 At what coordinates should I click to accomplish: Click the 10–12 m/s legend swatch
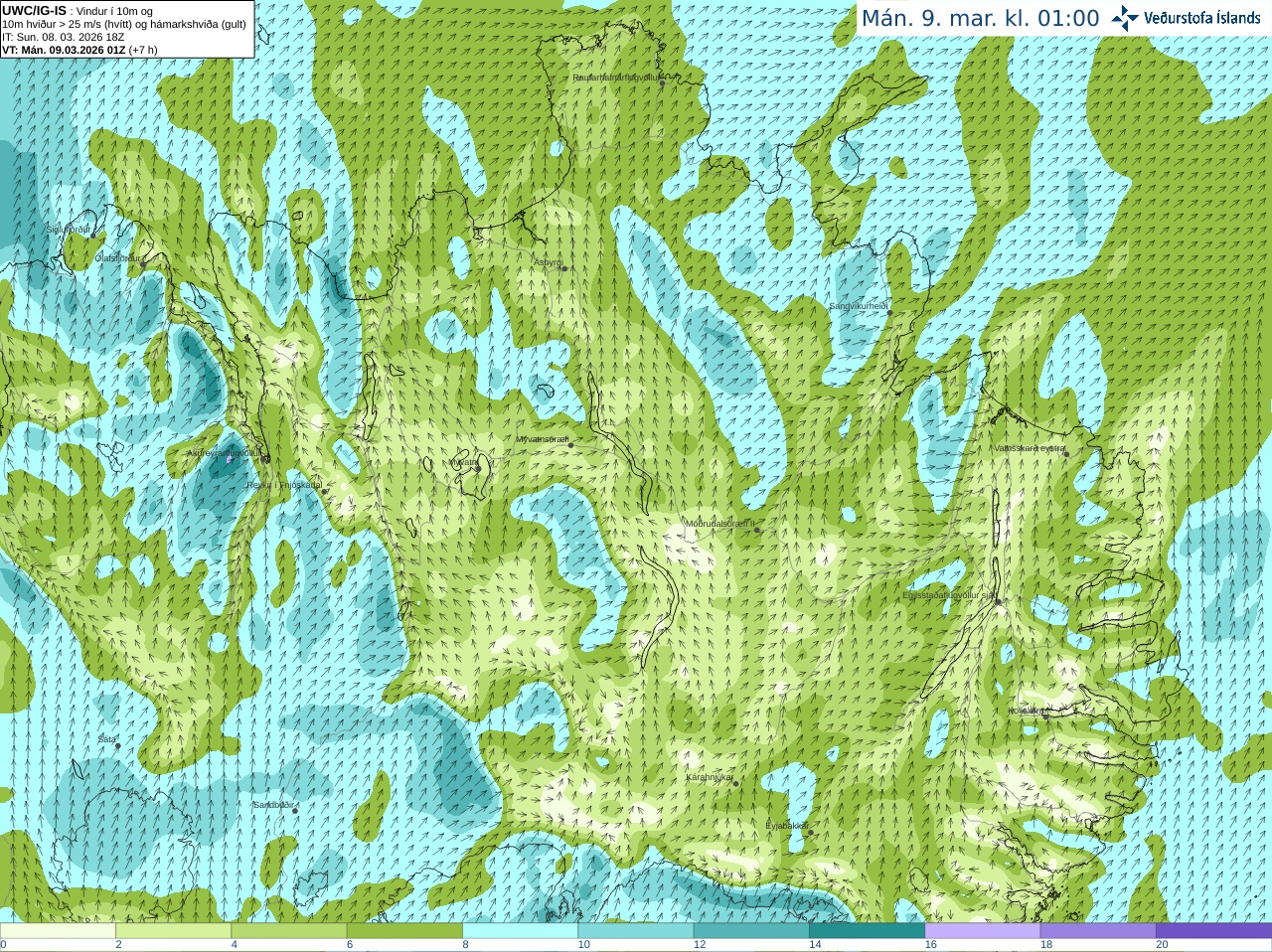(636, 931)
